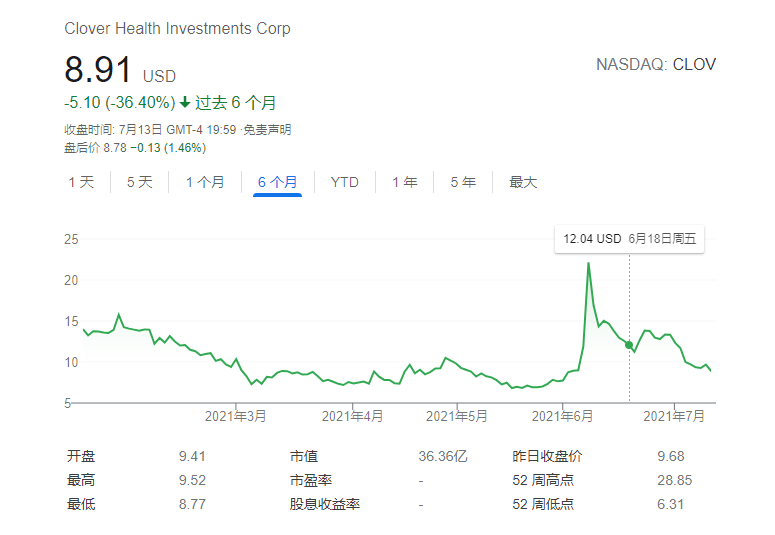Click the large 8.91 current price
The image size is (775, 535).
[98, 70]
